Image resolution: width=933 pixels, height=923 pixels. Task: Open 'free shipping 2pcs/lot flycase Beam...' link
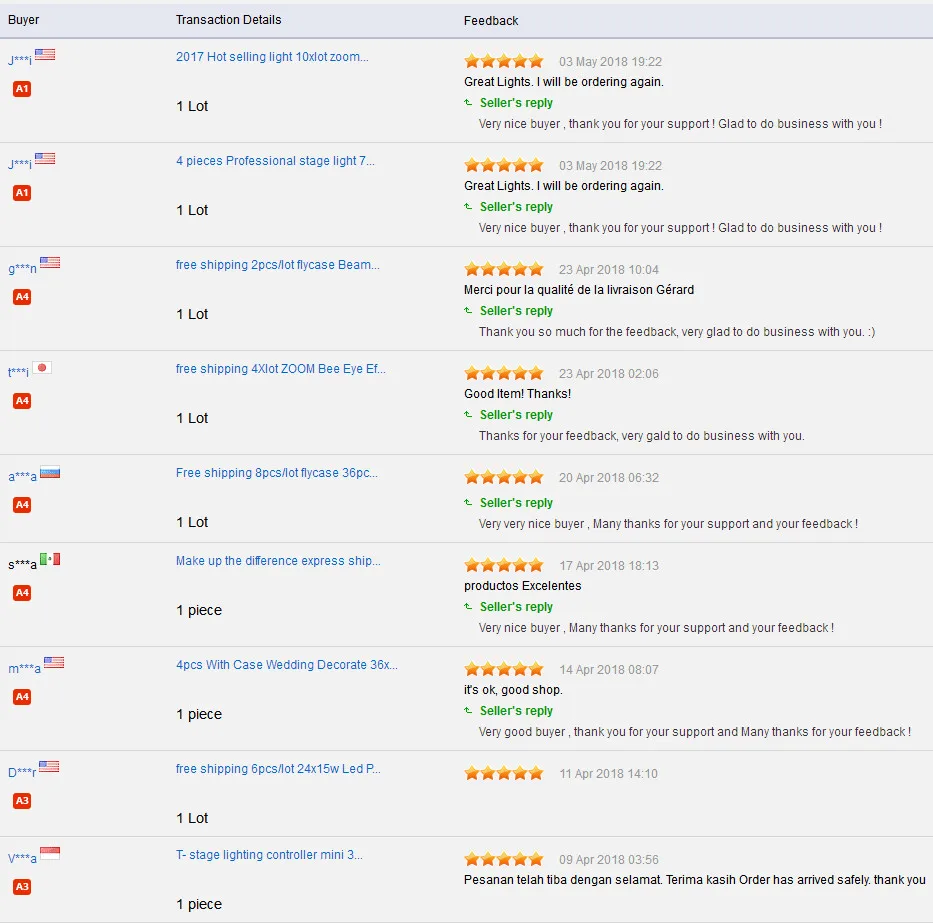pyautogui.click(x=277, y=265)
